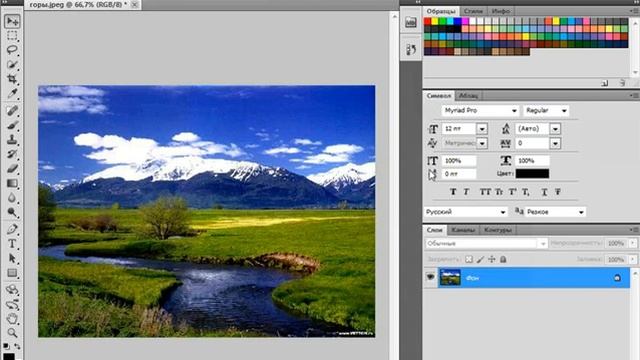The height and width of the screenshot is (360, 640).
Task: Pick the red swatch starting the top row
Action: (x=427, y=21)
